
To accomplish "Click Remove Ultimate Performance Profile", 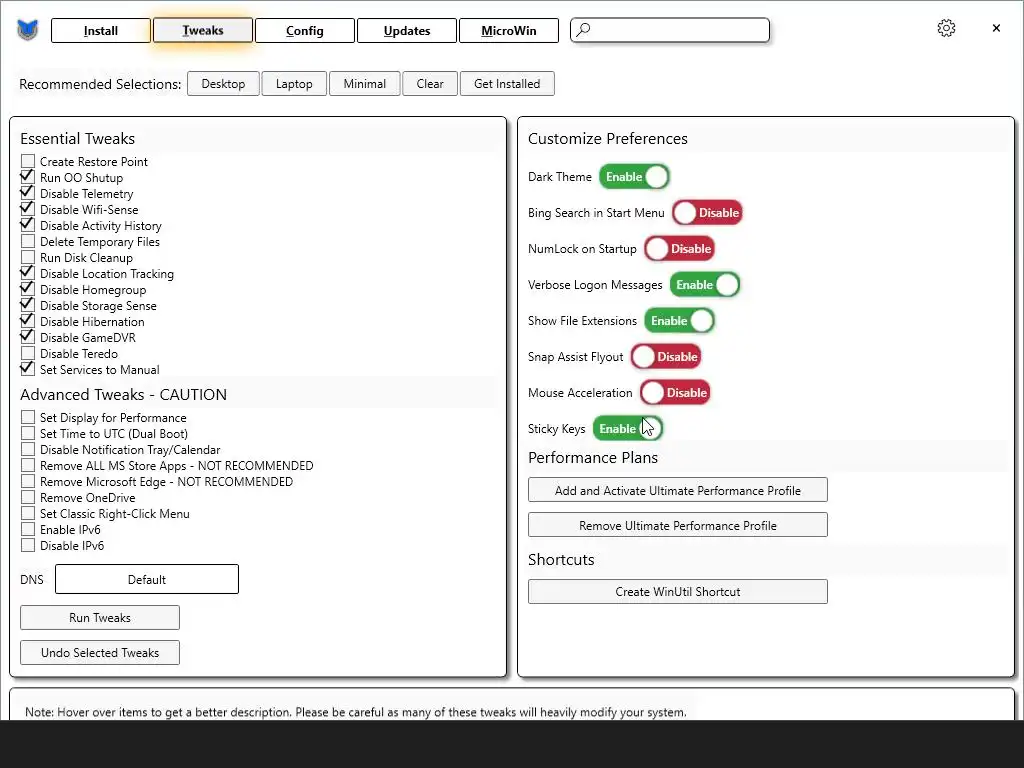I will [678, 525].
